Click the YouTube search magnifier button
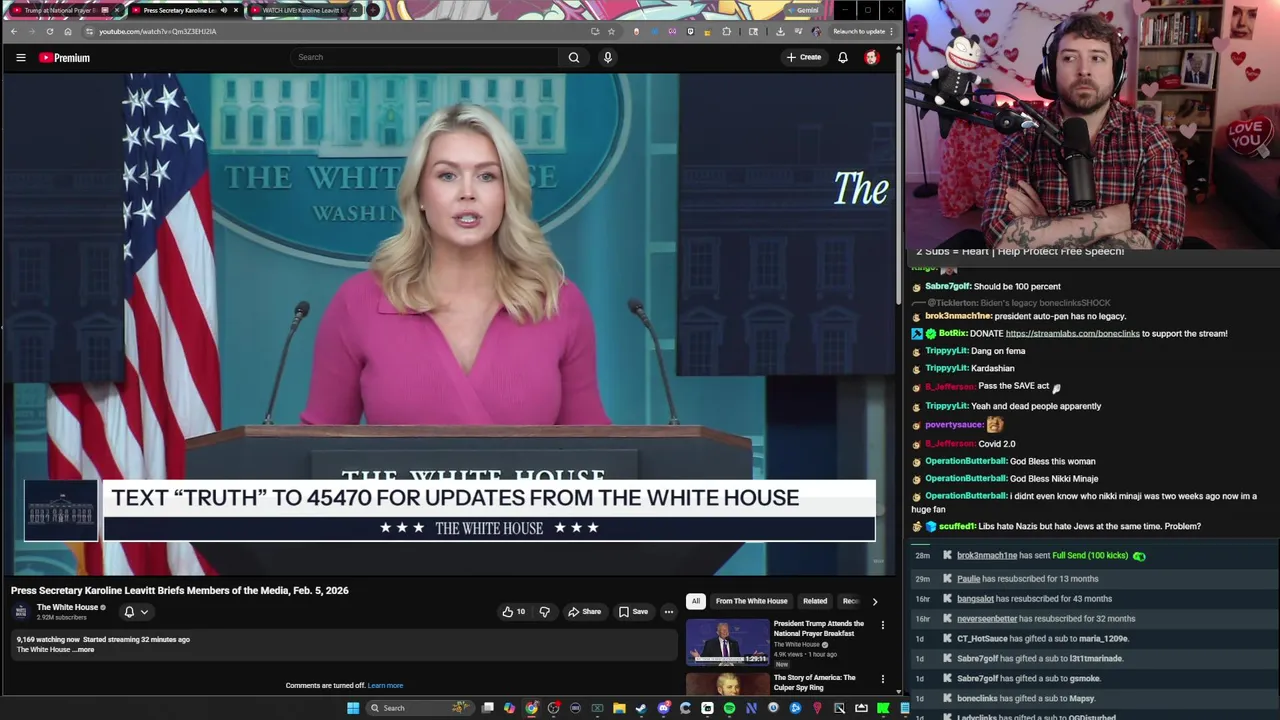1280x720 pixels. [574, 57]
